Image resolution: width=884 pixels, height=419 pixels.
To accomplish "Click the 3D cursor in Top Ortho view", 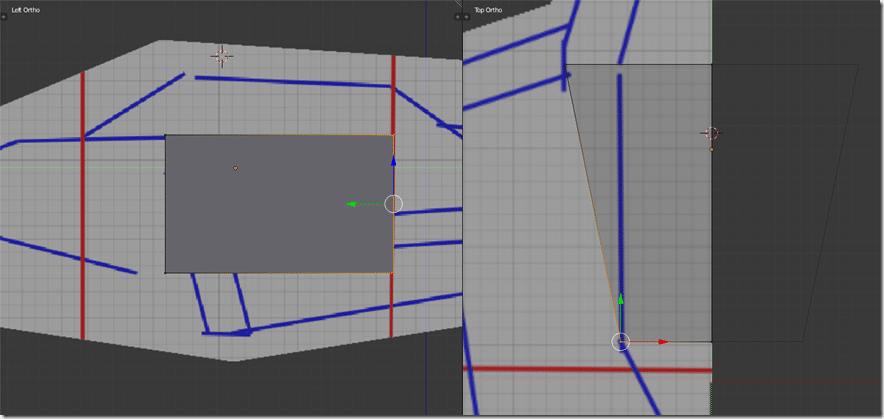I will (711, 133).
